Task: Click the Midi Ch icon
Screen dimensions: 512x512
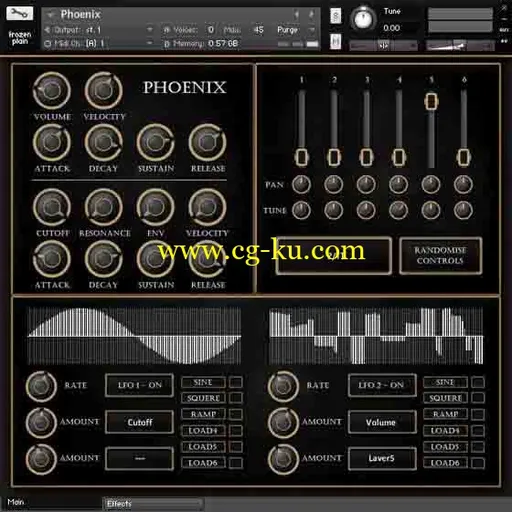Action: 48,44
